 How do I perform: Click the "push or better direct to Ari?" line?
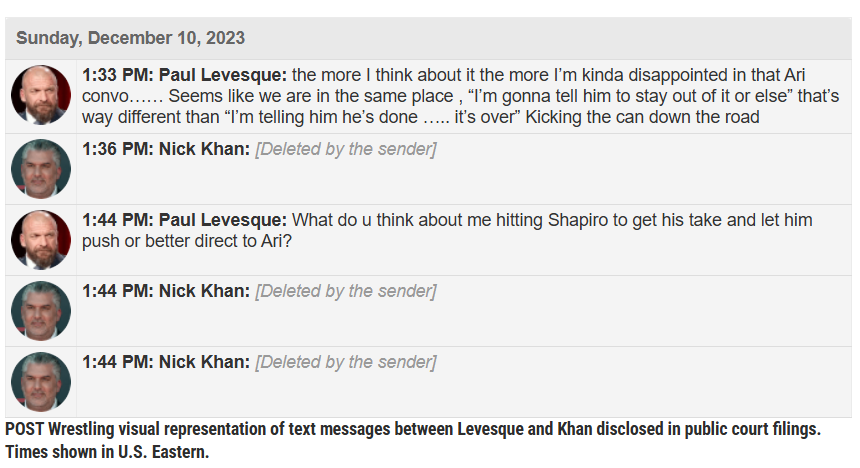(x=187, y=241)
